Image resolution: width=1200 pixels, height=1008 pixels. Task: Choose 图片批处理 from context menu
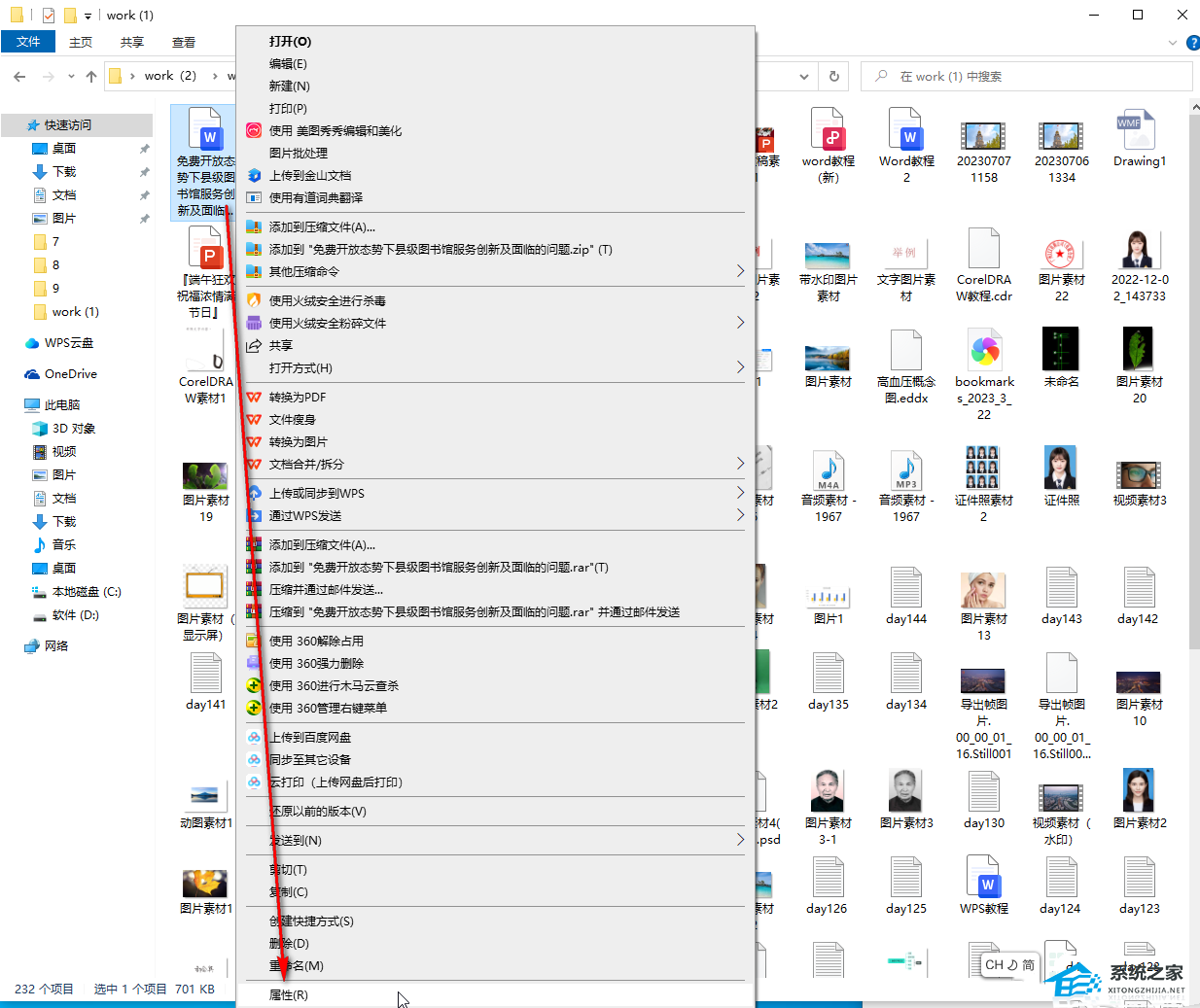pos(496,153)
